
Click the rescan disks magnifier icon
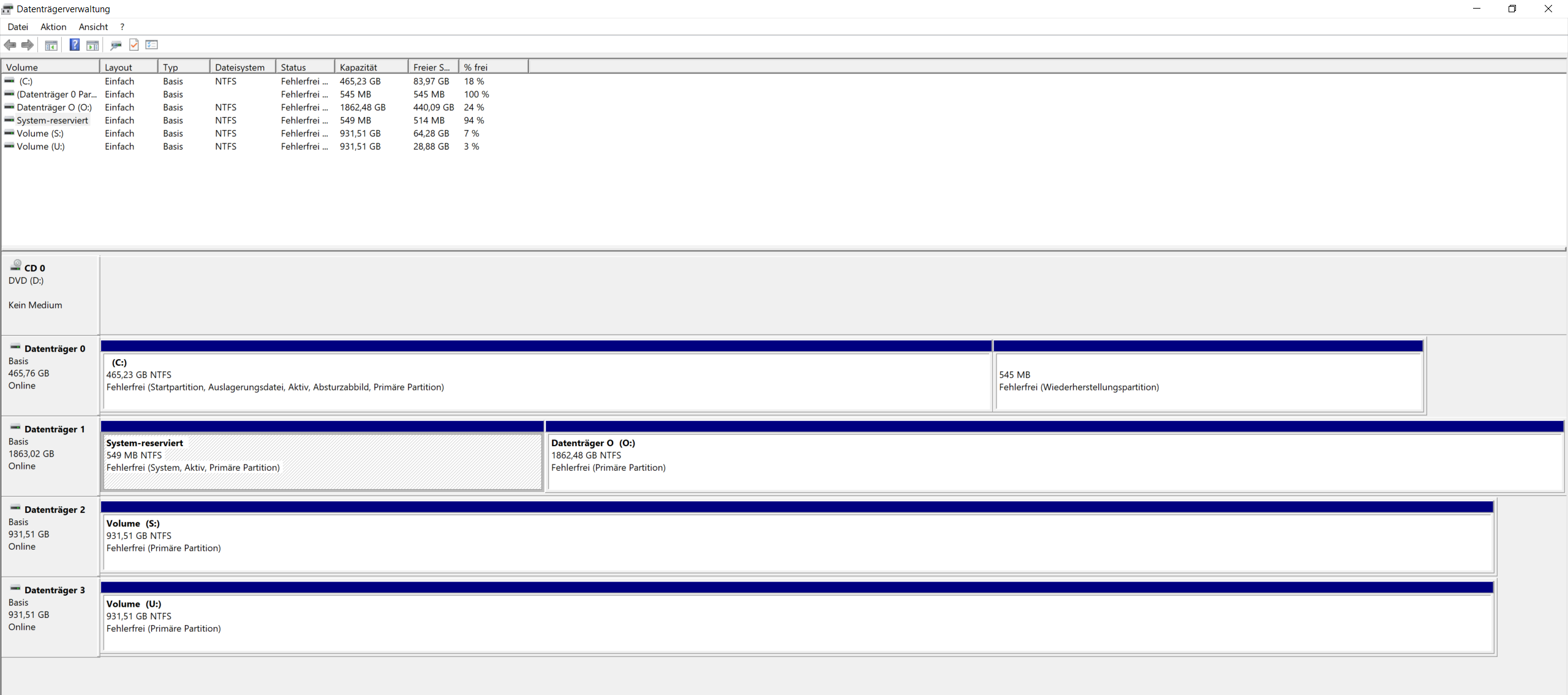coord(115,45)
